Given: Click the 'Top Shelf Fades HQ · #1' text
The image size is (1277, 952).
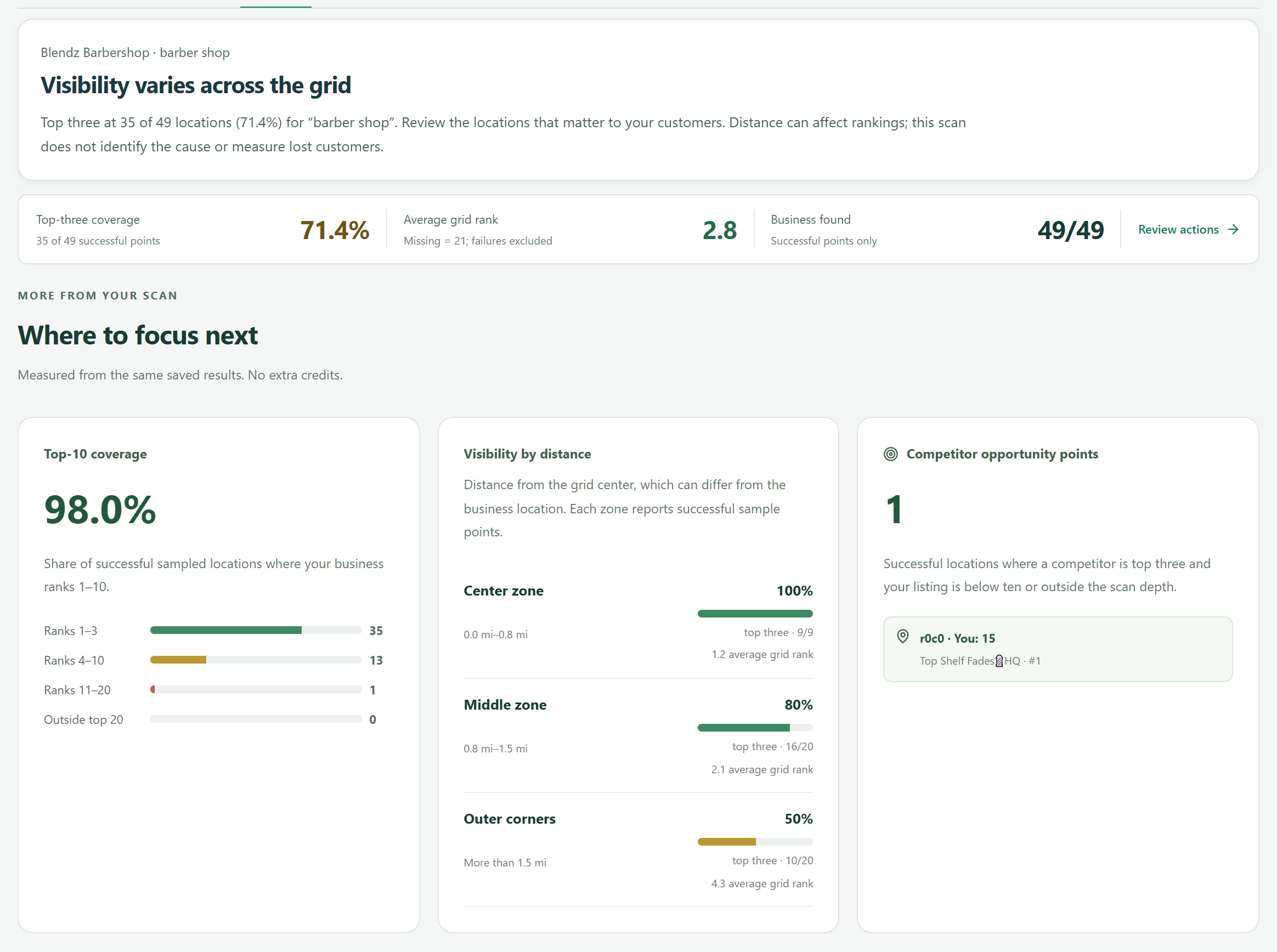Looking at the screenshot, I should click(x=980, y=661).
